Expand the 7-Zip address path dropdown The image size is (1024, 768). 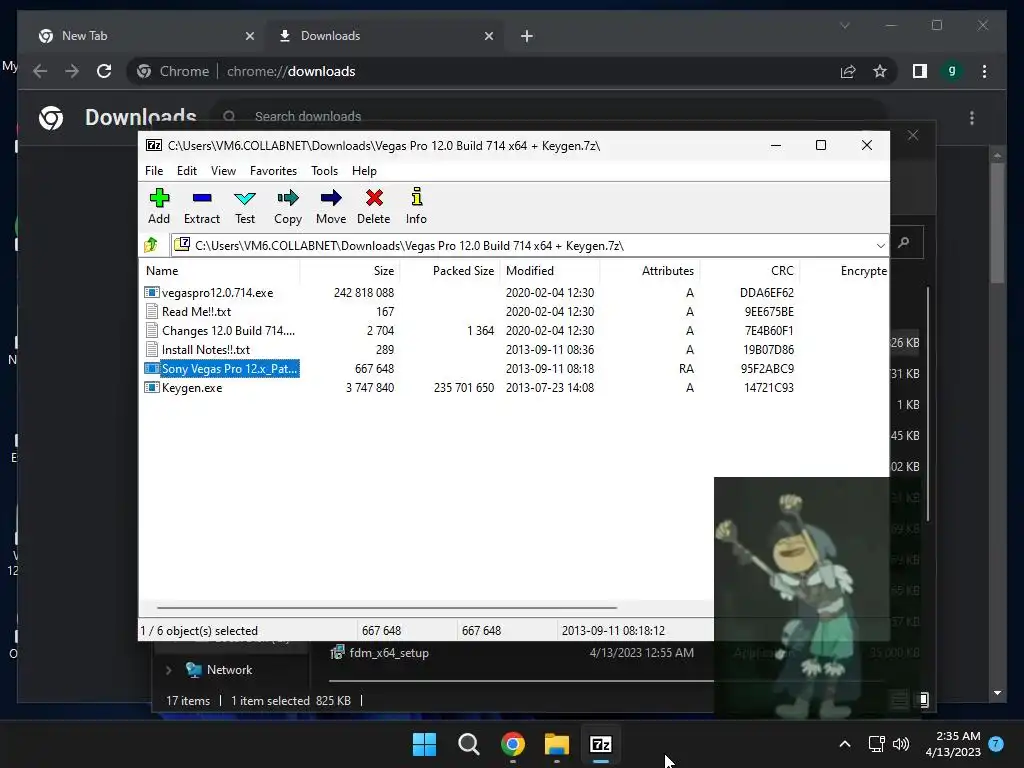coord(880,246)
